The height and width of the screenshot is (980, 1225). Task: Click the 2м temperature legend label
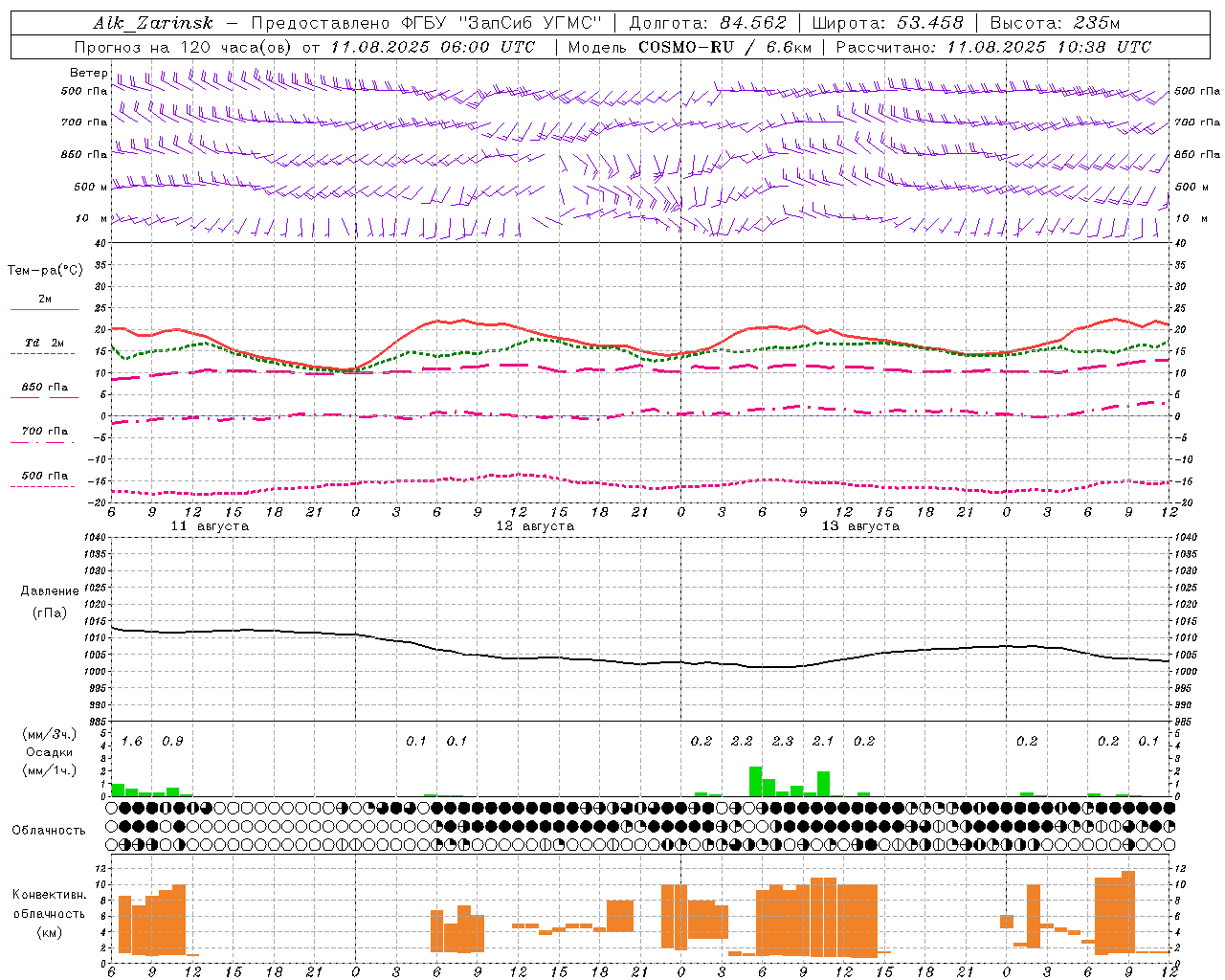click(x=45, y=299)
